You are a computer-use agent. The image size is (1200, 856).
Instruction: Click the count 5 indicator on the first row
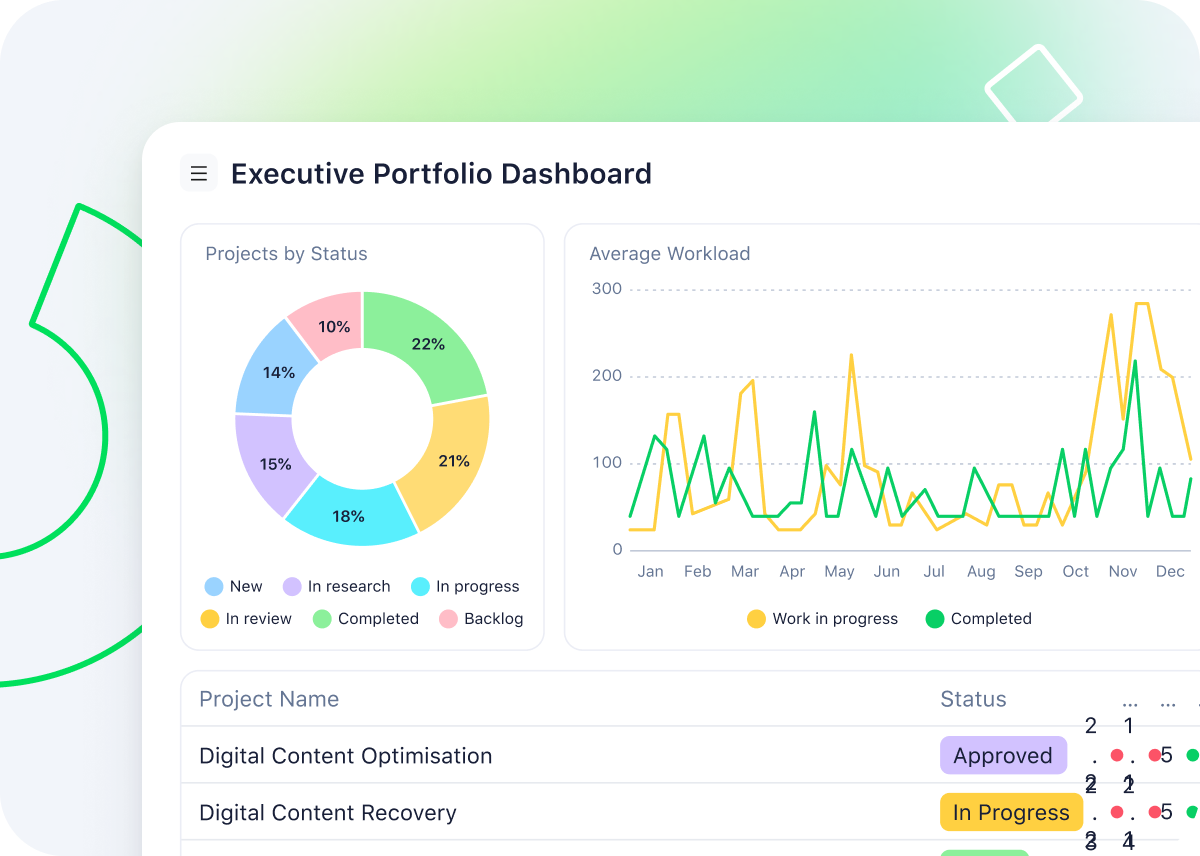coord(1165,756)
